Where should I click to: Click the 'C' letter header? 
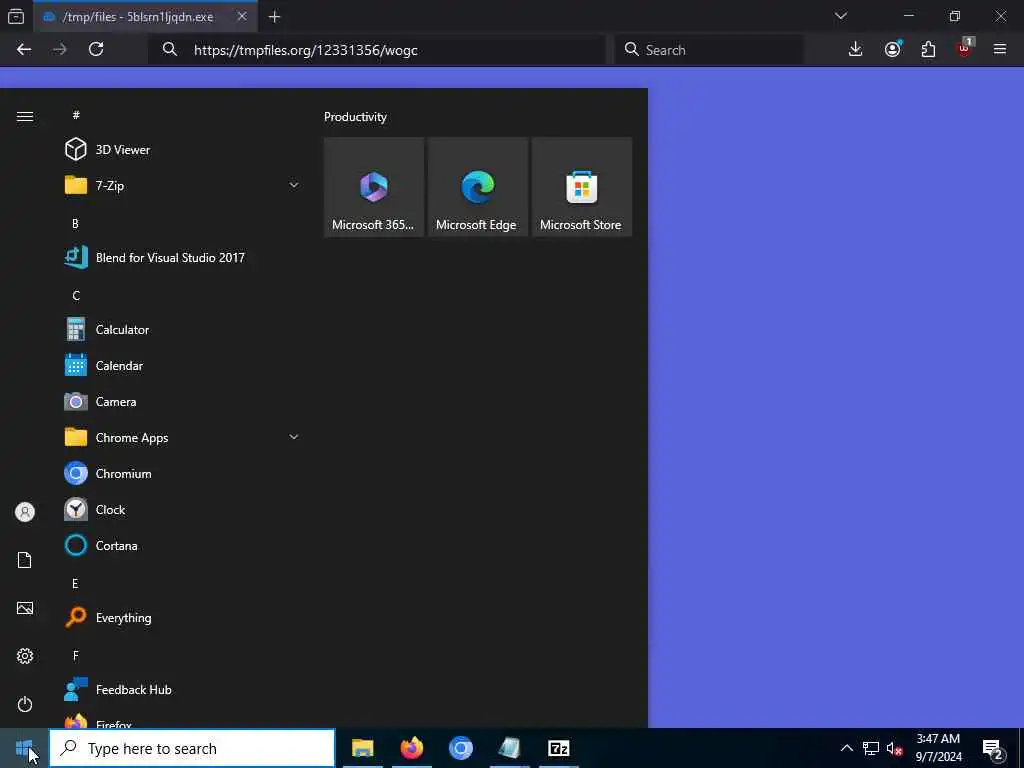point(76,296)
